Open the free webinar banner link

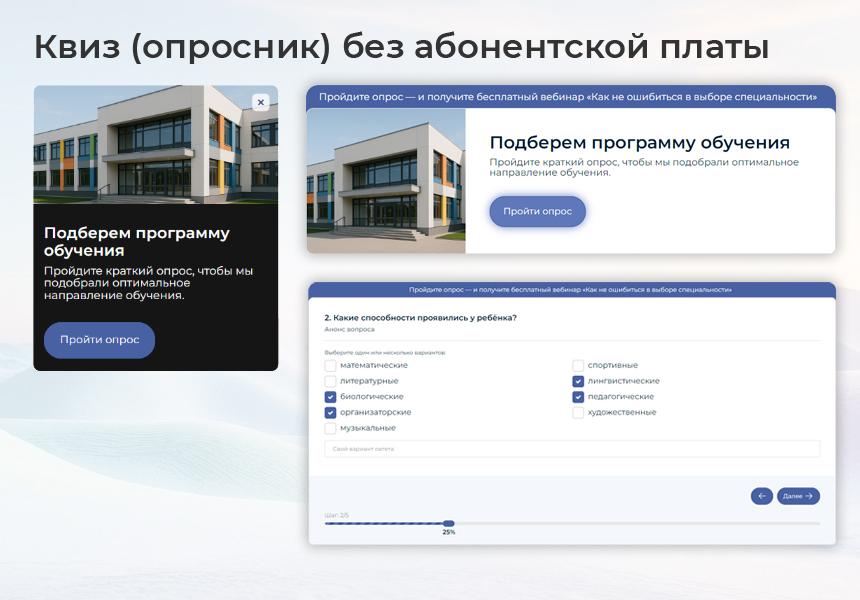[x=571, y=97]
